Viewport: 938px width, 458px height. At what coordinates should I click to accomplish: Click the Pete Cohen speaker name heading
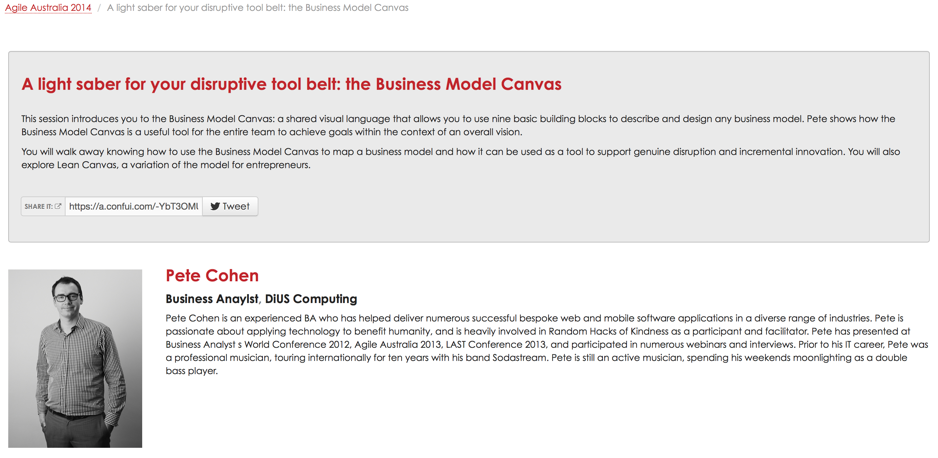212,275
